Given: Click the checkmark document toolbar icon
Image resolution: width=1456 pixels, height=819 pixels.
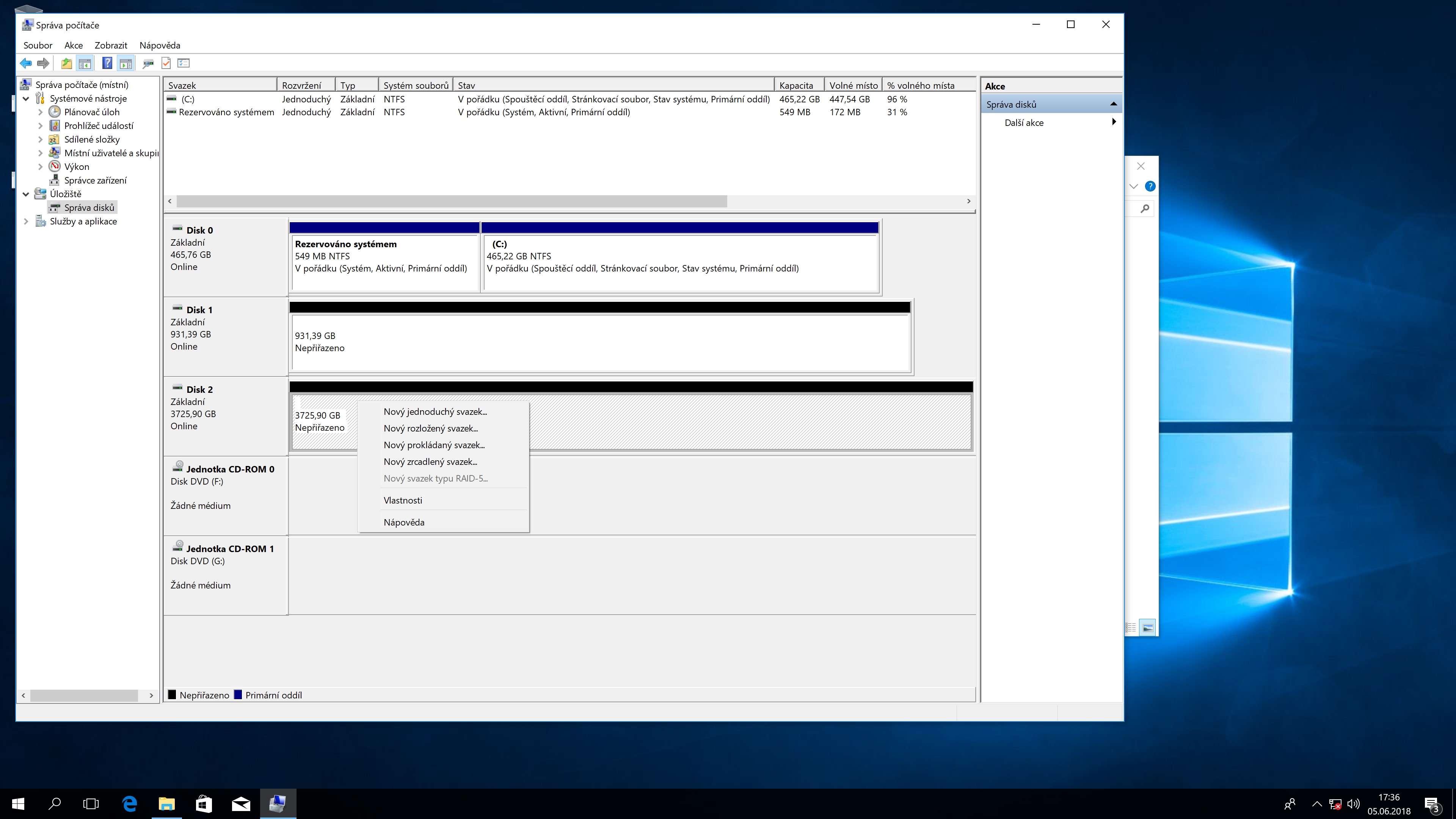Looking at the screenshot, I should click(166, 63).
